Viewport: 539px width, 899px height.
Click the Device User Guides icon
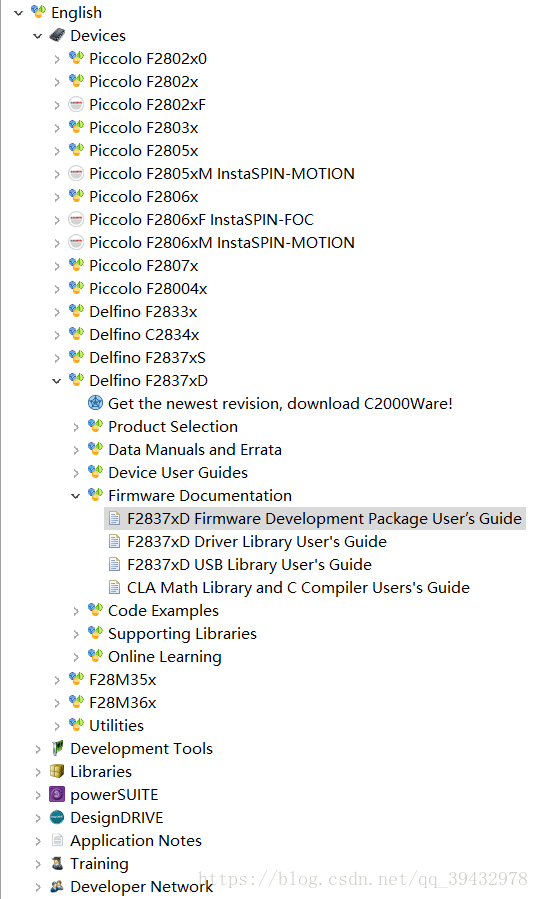coord(95,472)
